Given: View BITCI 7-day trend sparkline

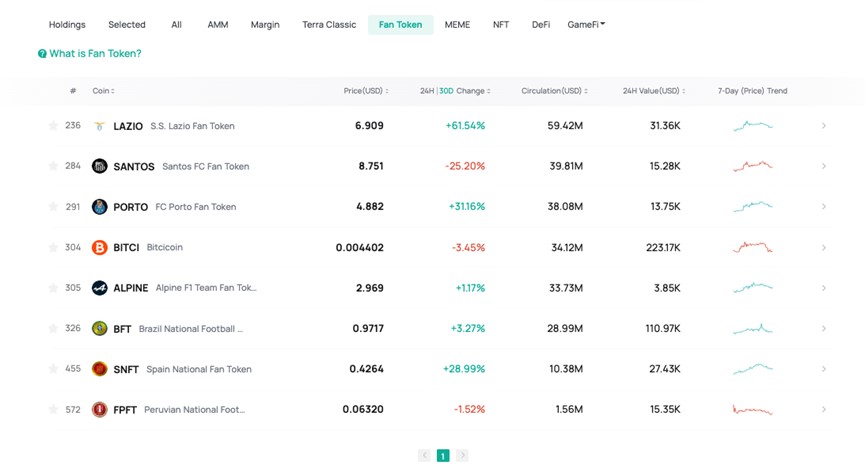Looking at the screenshot, I should [x=752, y=247].
